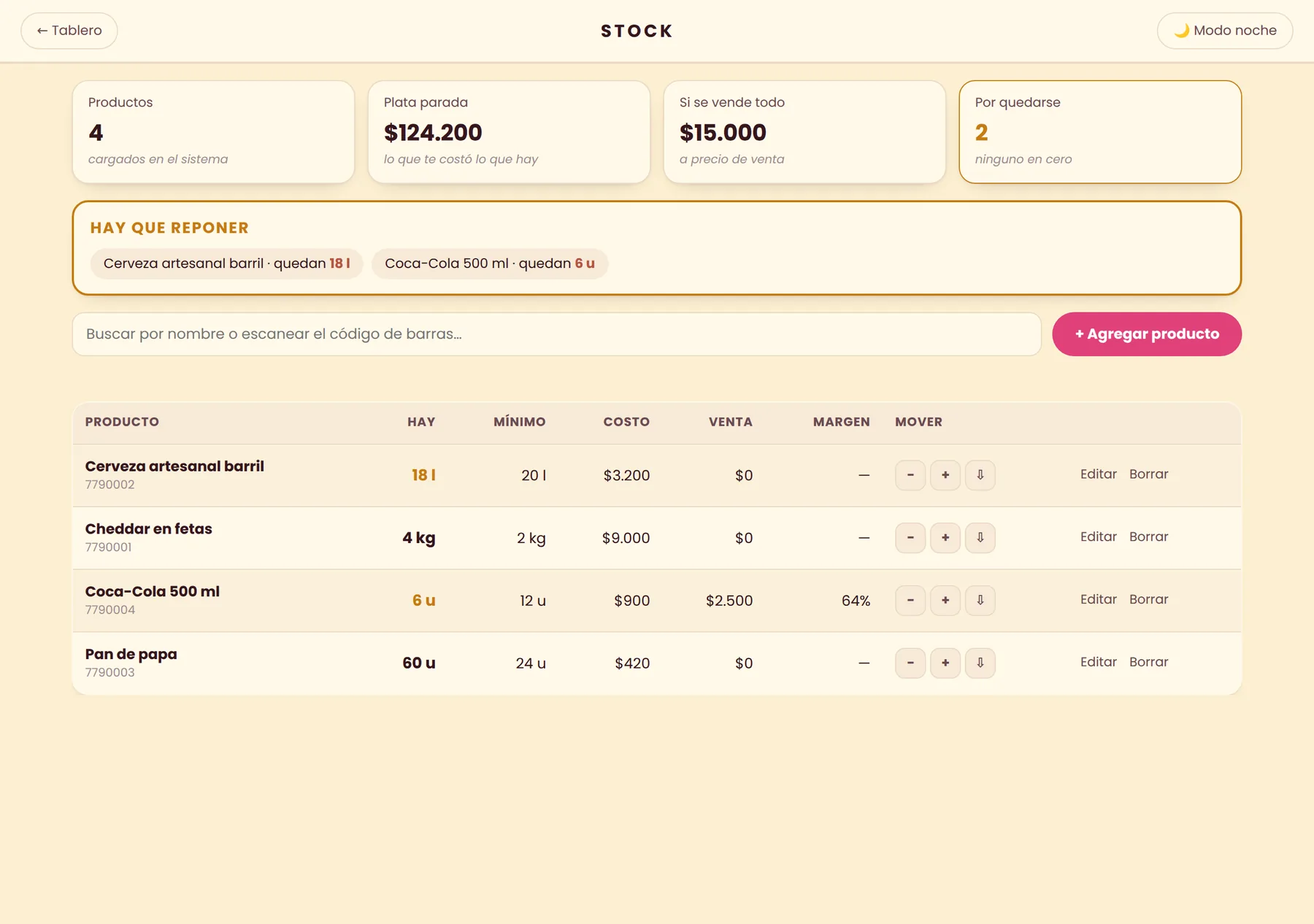
Task: Increase stock for Cerveza artesanal barril
Action: point(945,475)
